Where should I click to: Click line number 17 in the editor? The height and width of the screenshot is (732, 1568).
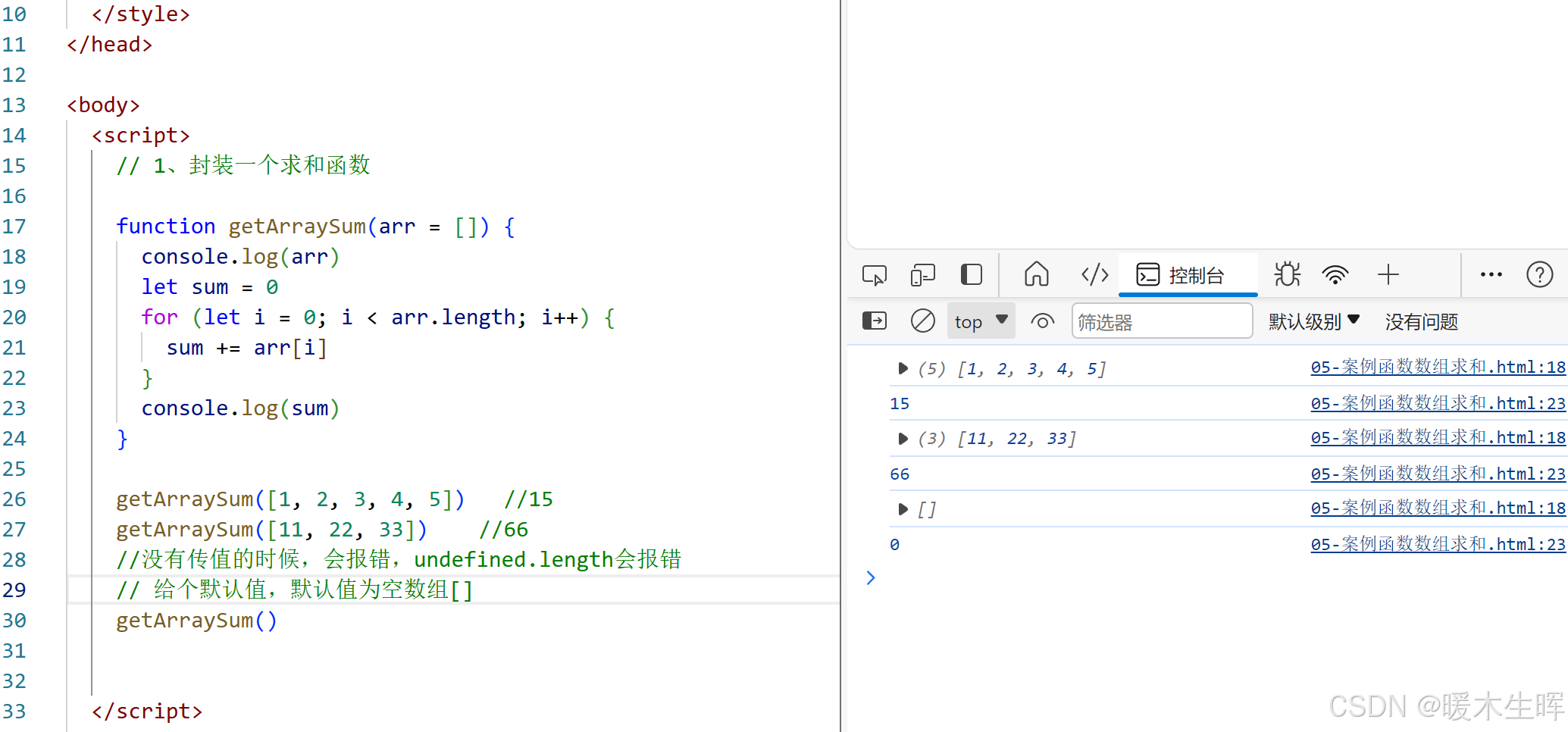(x=14, y=227)
